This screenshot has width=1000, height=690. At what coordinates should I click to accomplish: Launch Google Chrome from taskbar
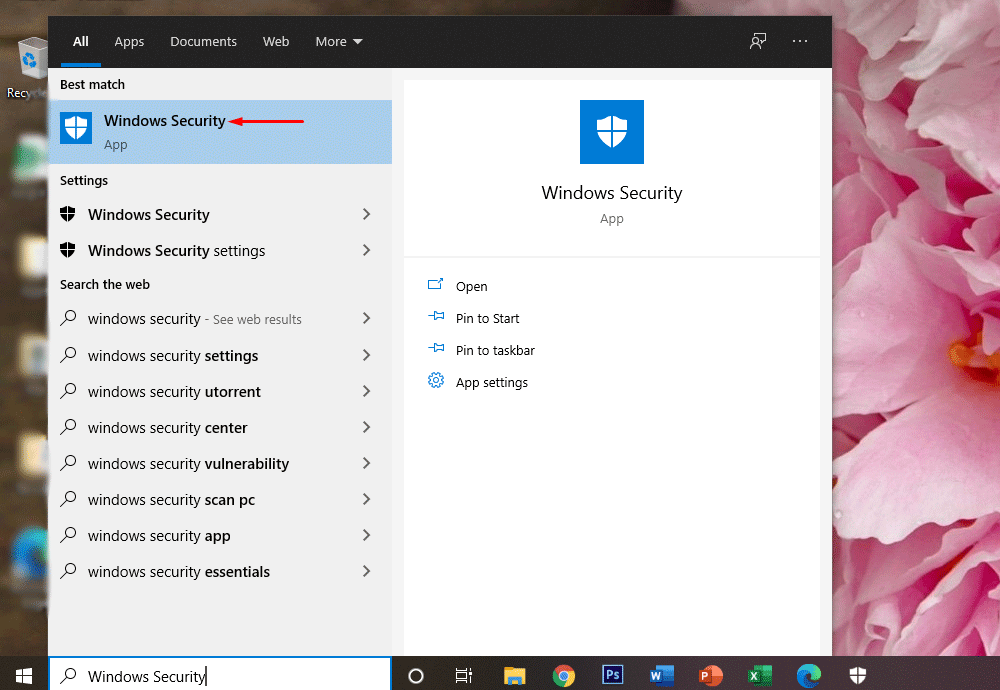(564, 676)
